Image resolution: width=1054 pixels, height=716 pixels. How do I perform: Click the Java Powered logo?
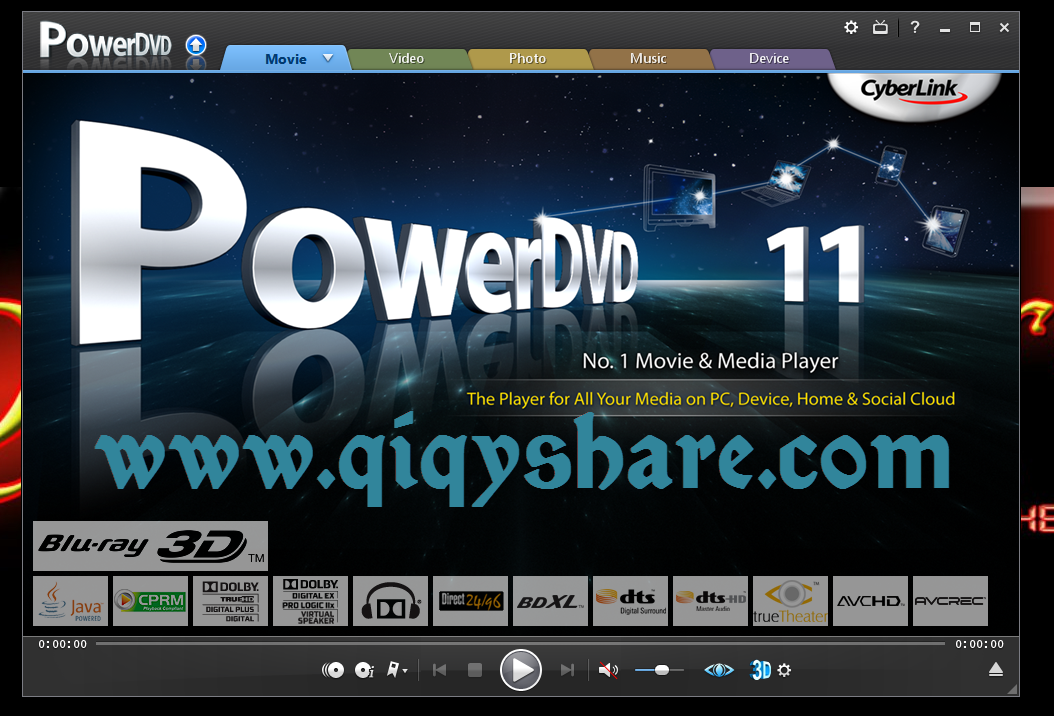coord(71,601)
